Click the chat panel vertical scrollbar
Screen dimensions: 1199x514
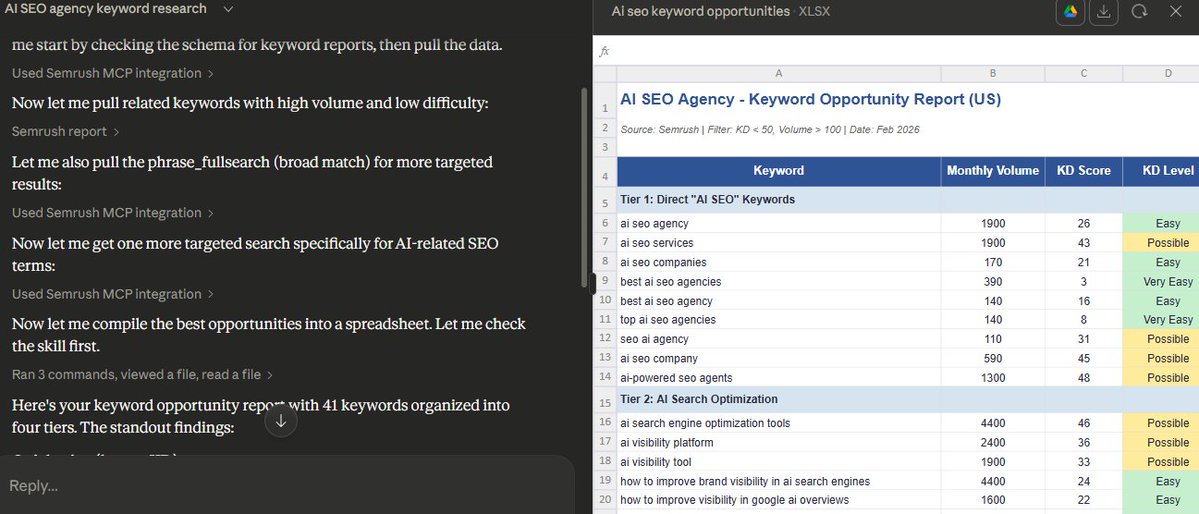584,187
